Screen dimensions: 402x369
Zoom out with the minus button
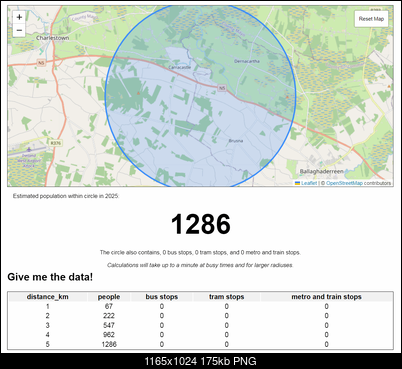pos(19,30)
